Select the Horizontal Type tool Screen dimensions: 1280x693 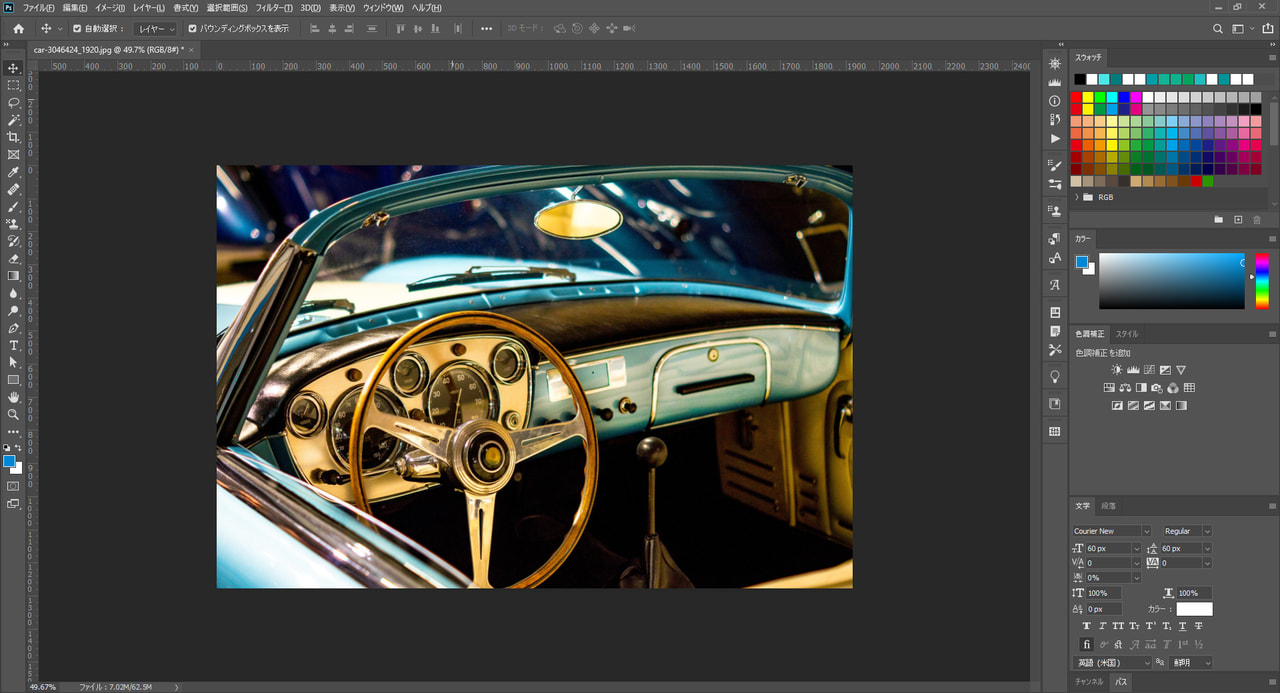(13, 345)
